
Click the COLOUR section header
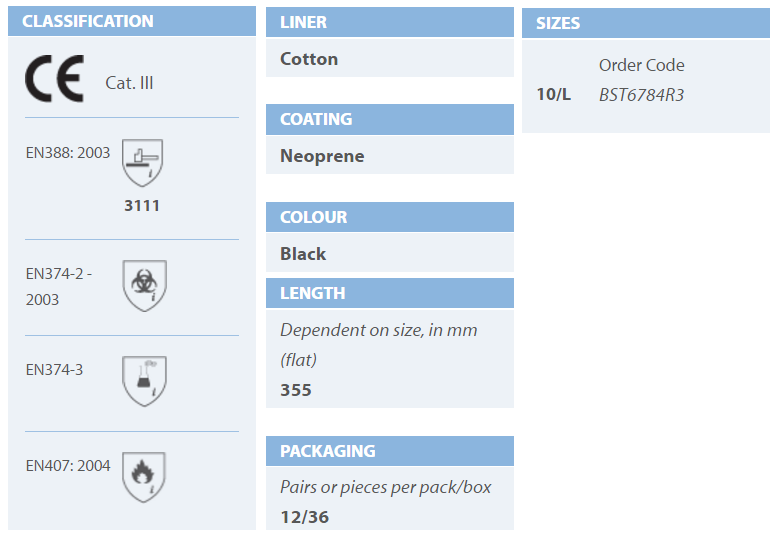[x=314, y=217]
